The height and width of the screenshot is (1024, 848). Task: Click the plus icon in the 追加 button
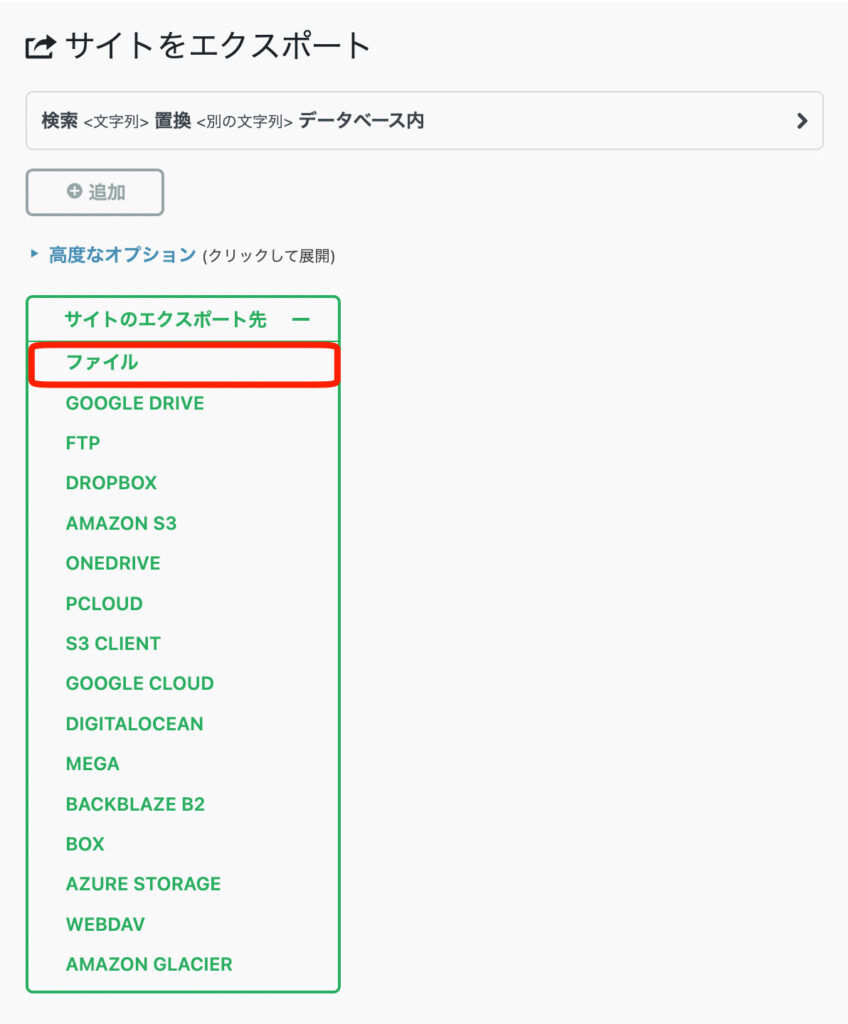pos(74,192)
